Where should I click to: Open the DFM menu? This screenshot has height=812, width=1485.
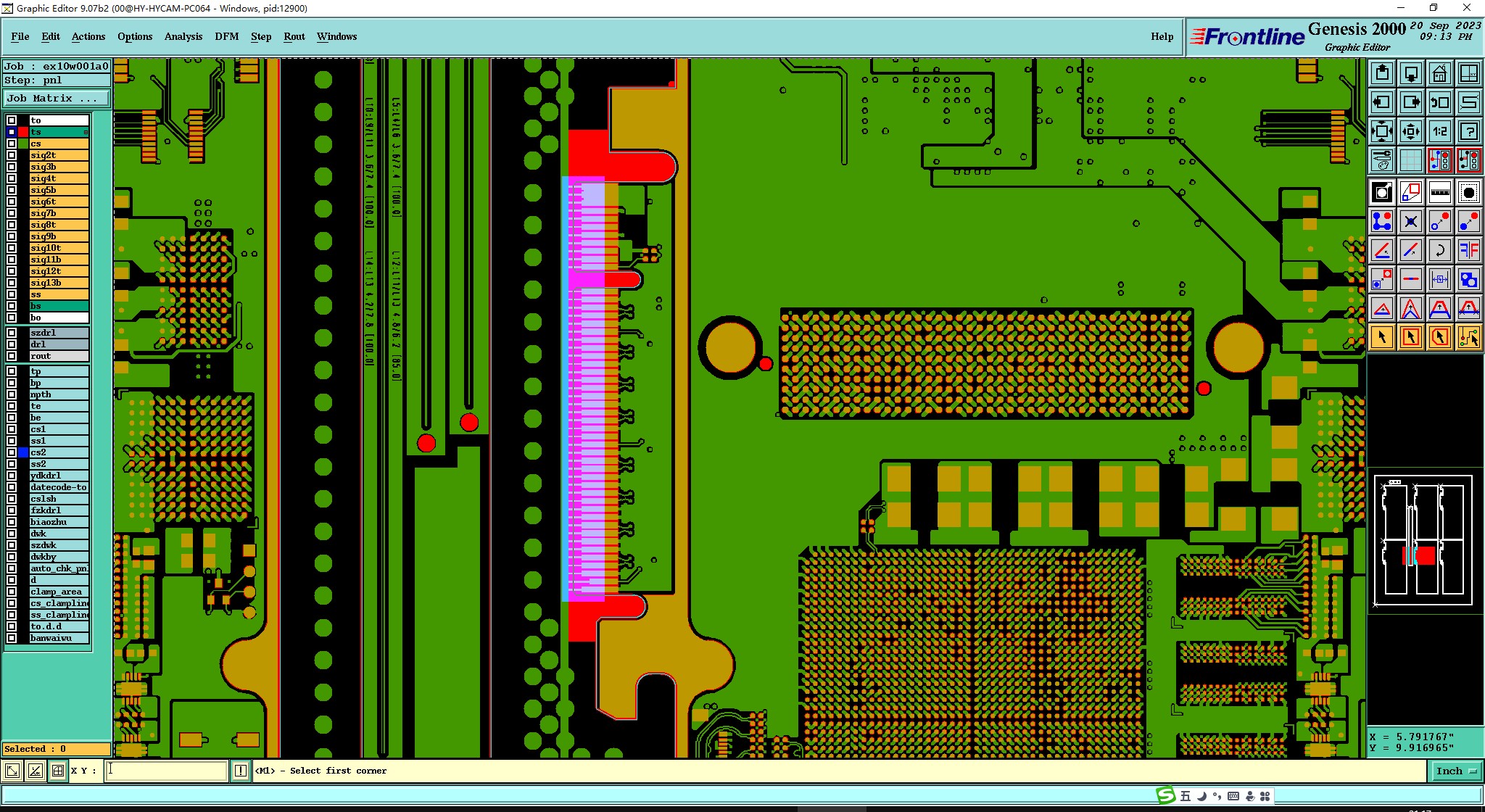pos(226,36)
